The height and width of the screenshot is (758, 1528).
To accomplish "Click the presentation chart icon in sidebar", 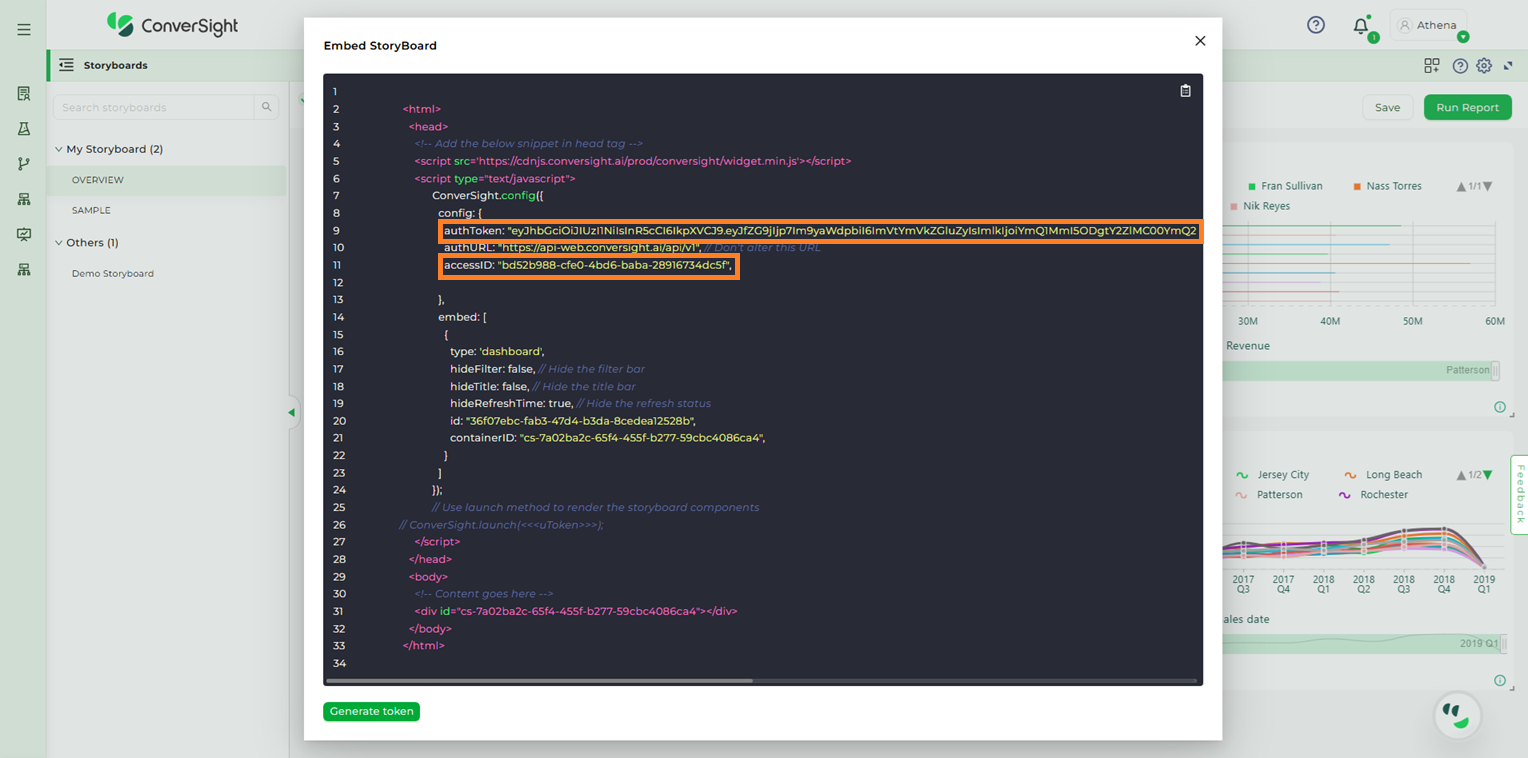I will (x=24, y=235).
